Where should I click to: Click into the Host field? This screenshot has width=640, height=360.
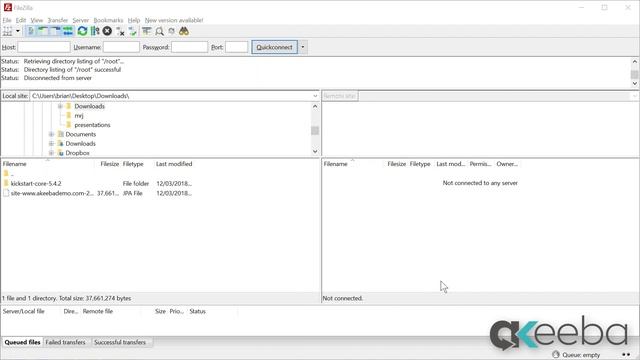(44, 47)
